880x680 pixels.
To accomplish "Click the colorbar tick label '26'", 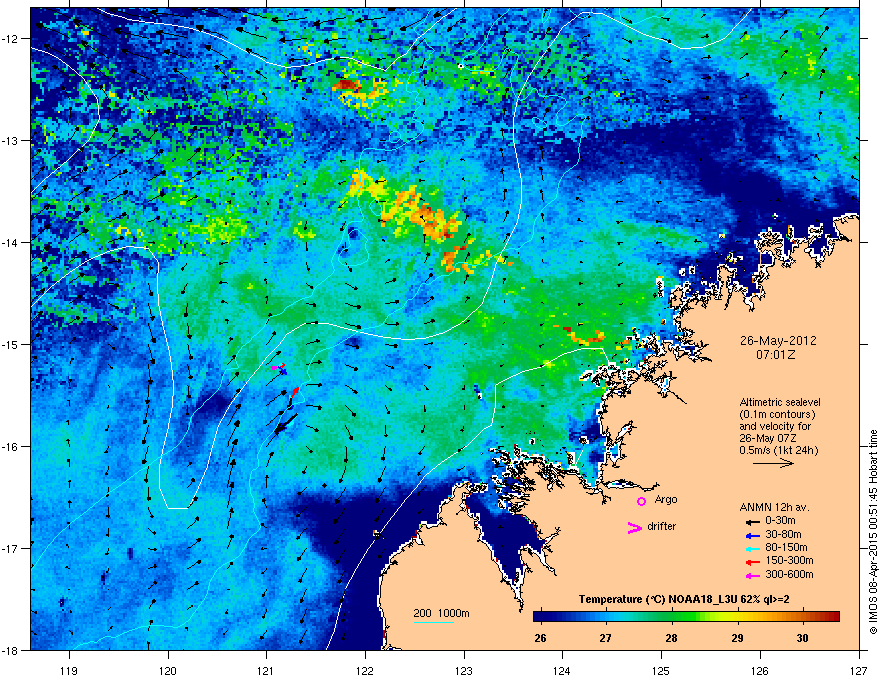I will 540,638.
